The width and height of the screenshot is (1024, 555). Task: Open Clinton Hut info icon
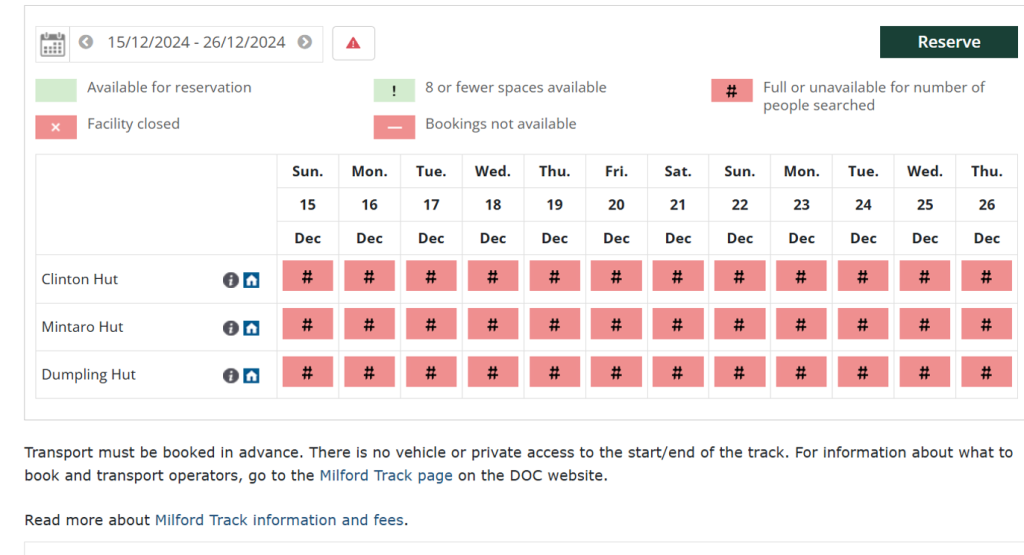(230, 280)
